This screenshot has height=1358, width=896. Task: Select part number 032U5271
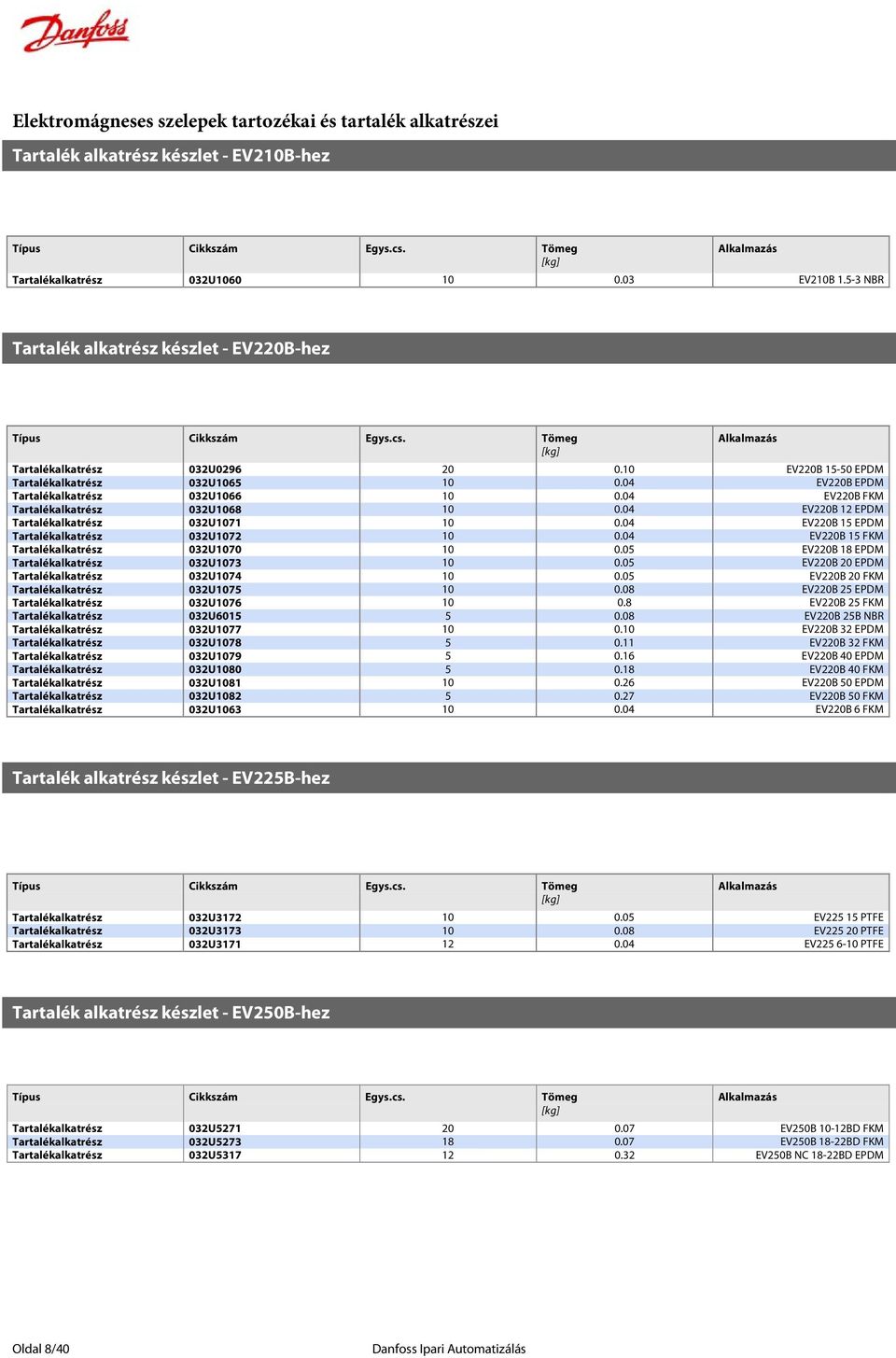[x=215, y=1128]
